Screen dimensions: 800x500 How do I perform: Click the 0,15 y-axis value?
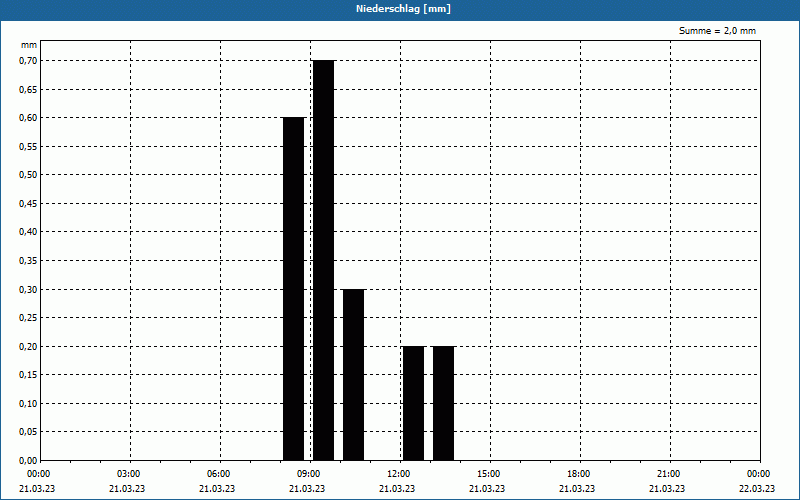click(28, 375)
